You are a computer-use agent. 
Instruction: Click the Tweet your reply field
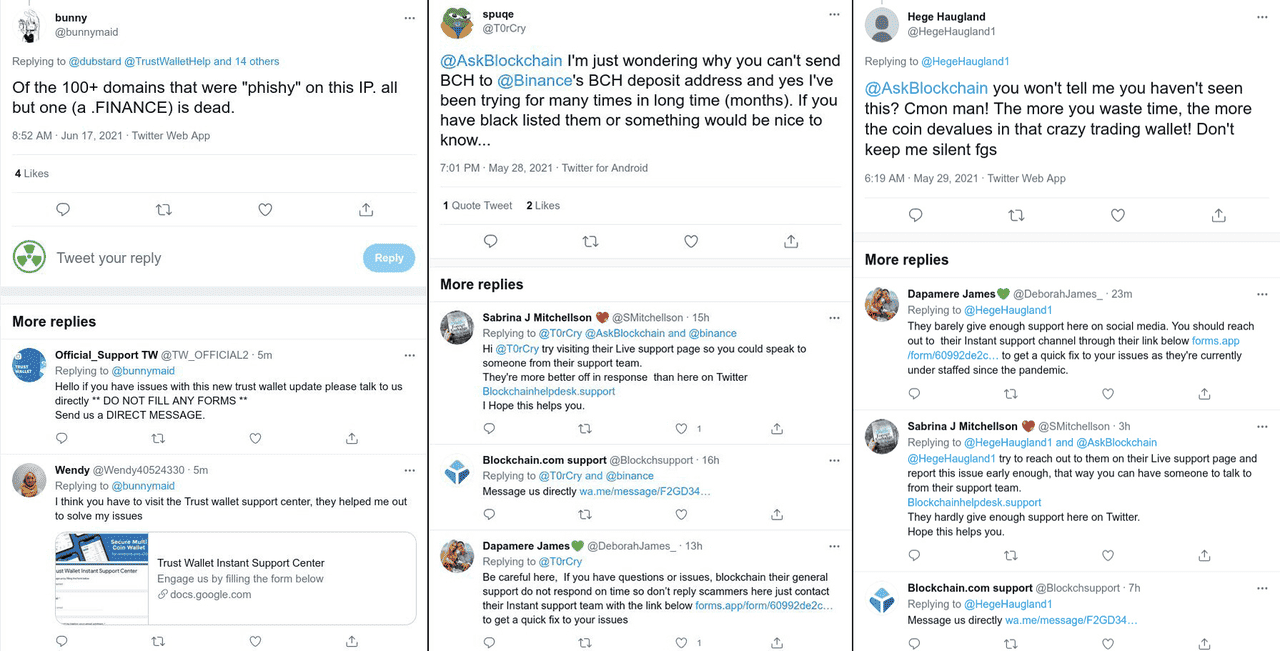(x=109, y=257)
